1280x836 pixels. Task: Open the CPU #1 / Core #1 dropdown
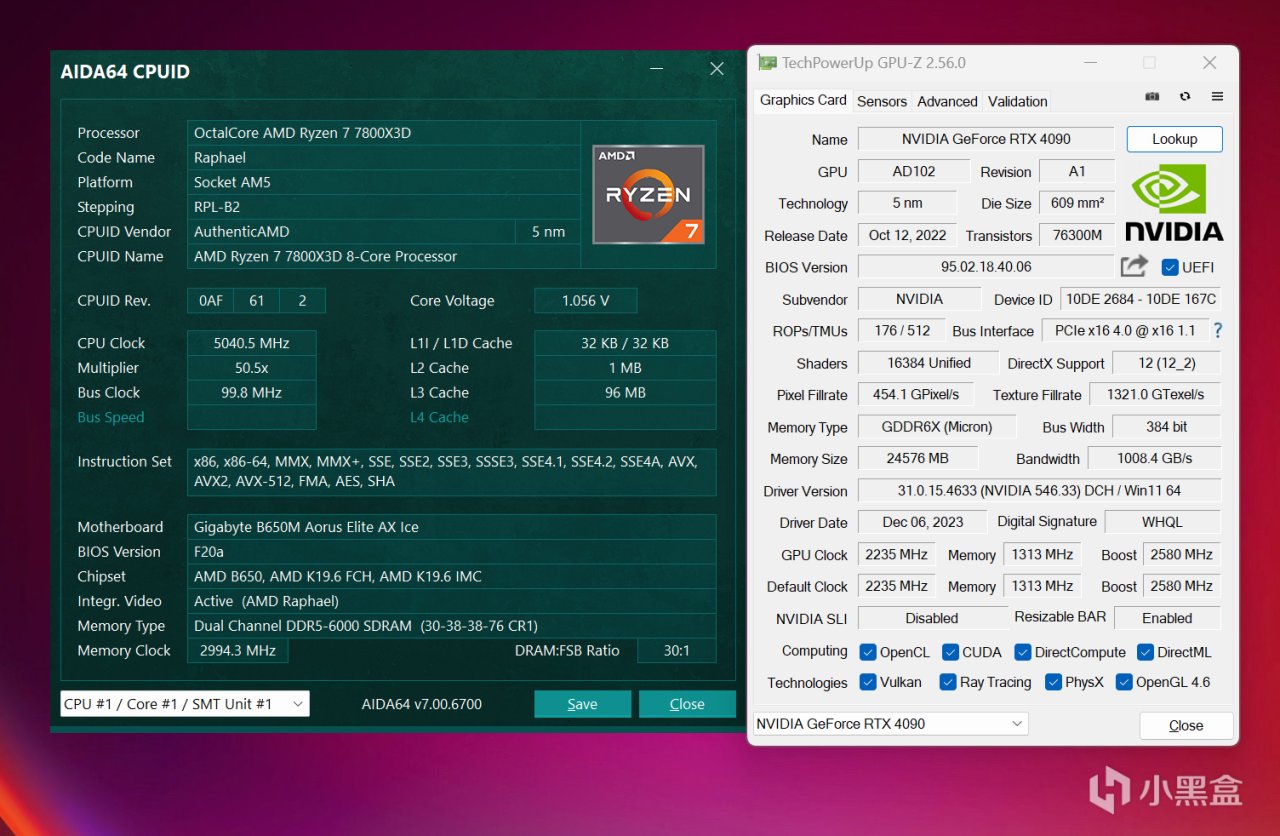[x=185, y=704]
